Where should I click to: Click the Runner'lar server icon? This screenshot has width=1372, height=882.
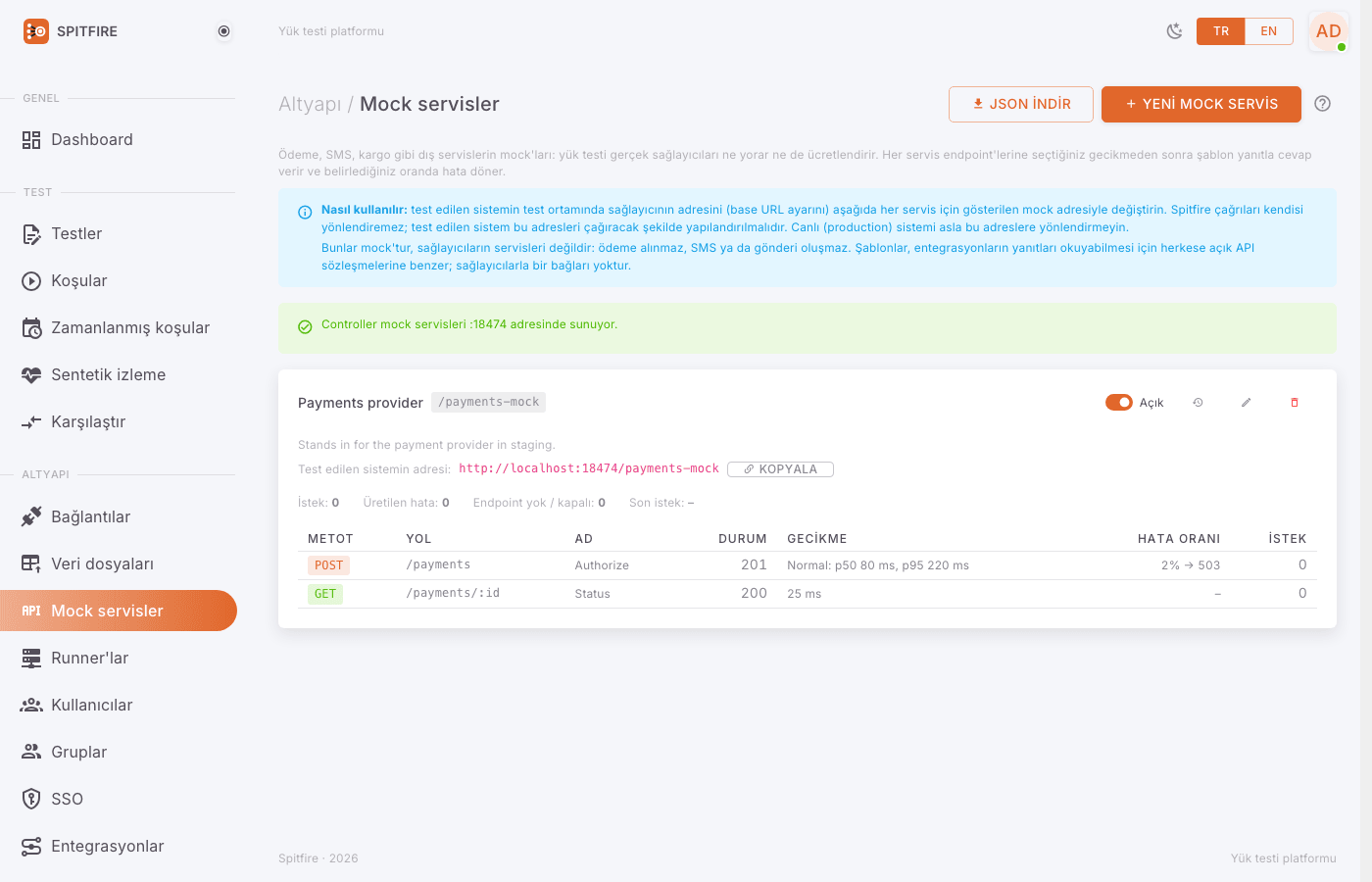pos(31,658)
